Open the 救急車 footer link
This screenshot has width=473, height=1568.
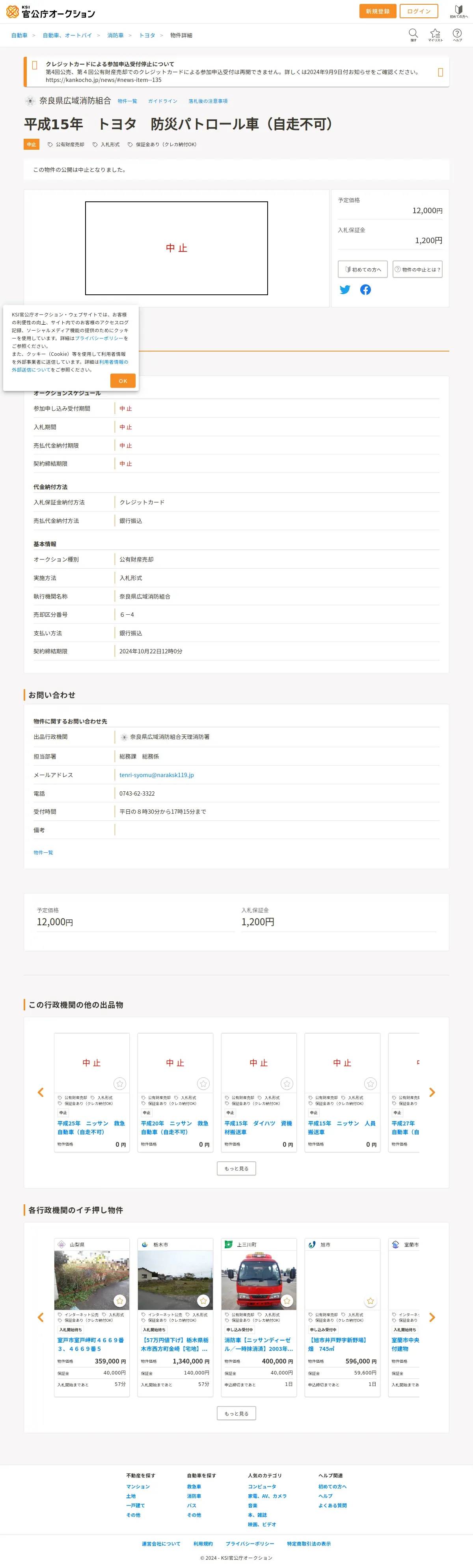point(194,1486)
